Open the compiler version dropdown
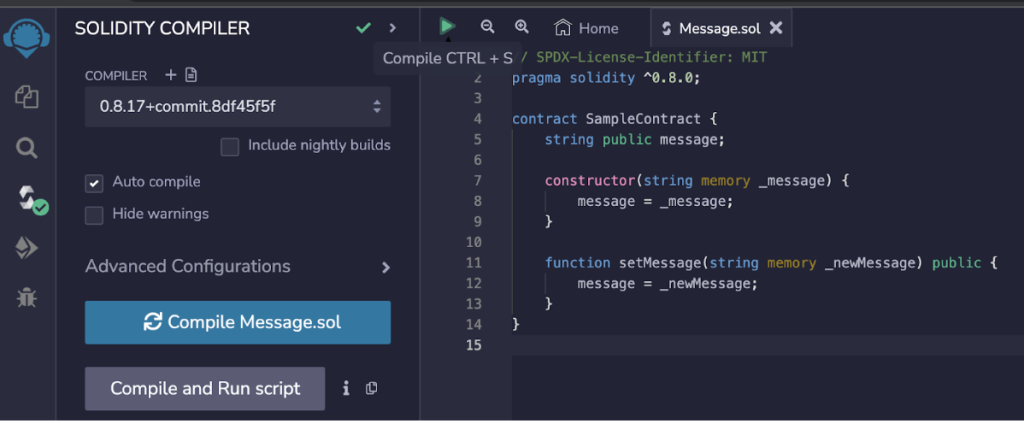Screen dimensions: 1024x421 tap(237, 106)
